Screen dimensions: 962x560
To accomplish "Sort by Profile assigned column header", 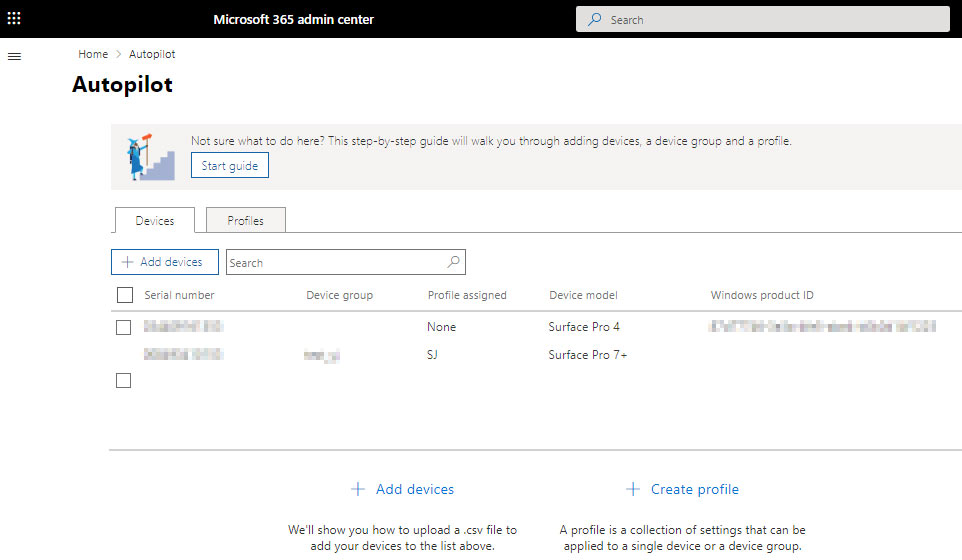I will (467, 295).
